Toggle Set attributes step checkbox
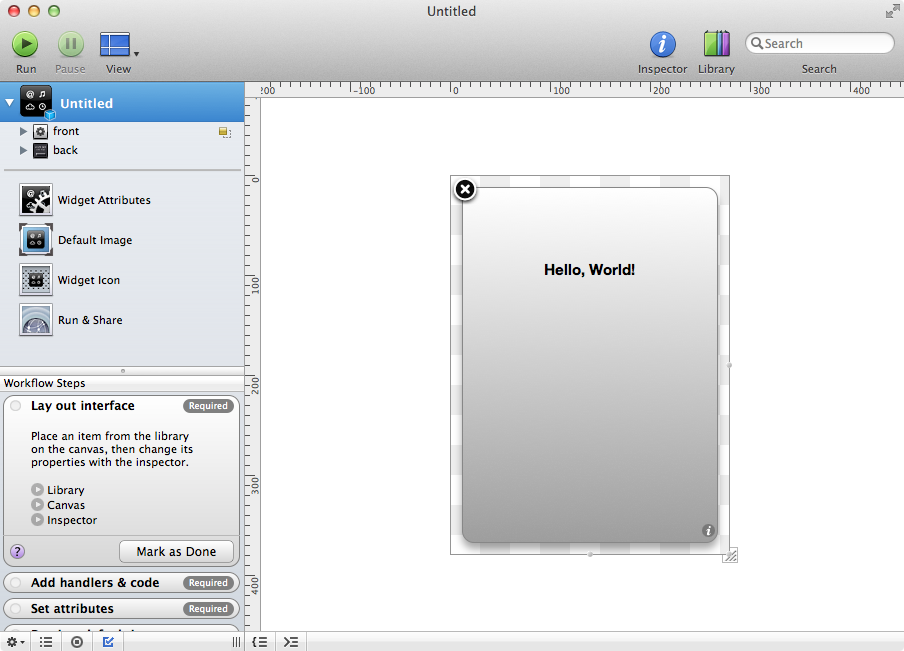The height and width of the screenshot is (651, 904). 16,608
